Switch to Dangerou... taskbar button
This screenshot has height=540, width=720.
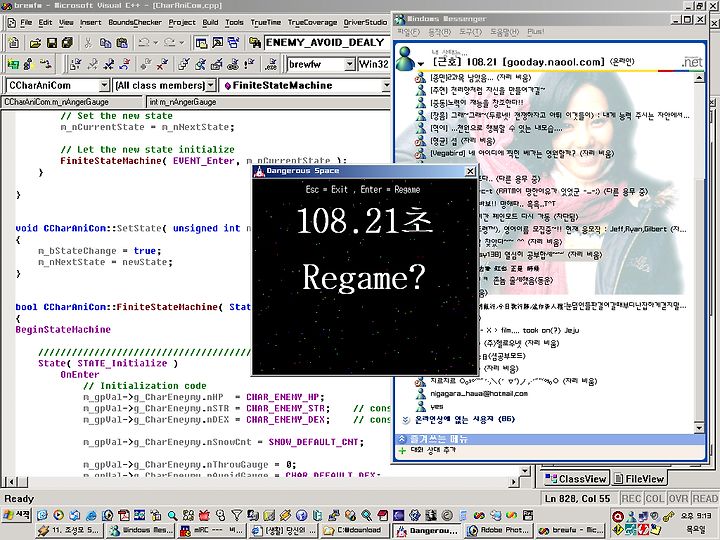click(427, 531)
